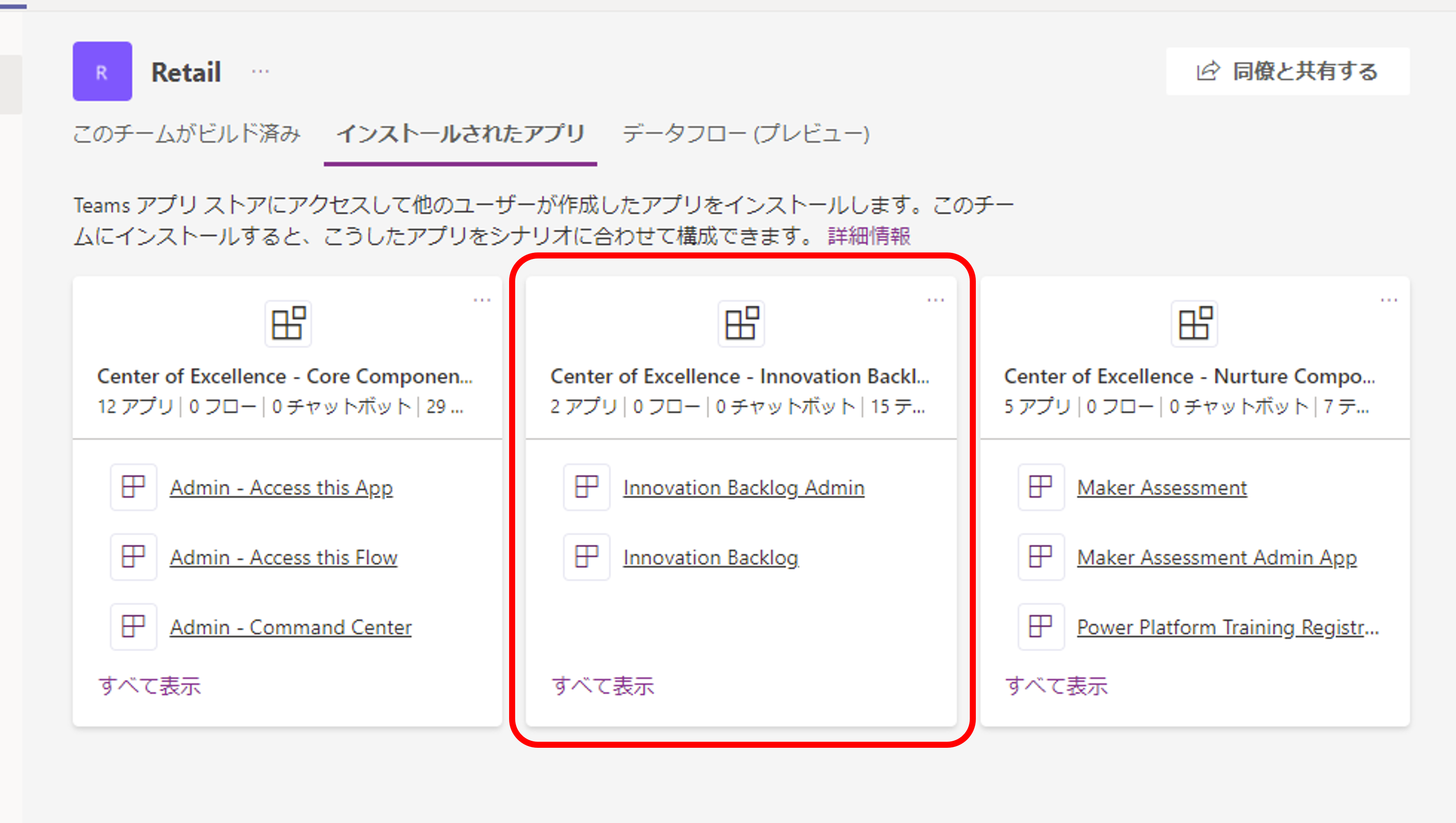The image size is (1456, 823).
Task: Click the Nurture Components package icon
Action: [x=1194, y=323]
